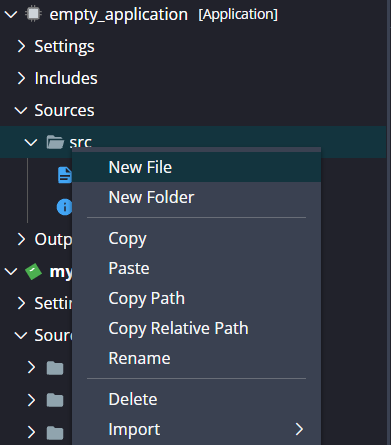This screenshot has width=391, height=445.
Task: Collapse the empty_application project node
Action: coord(11,14)
